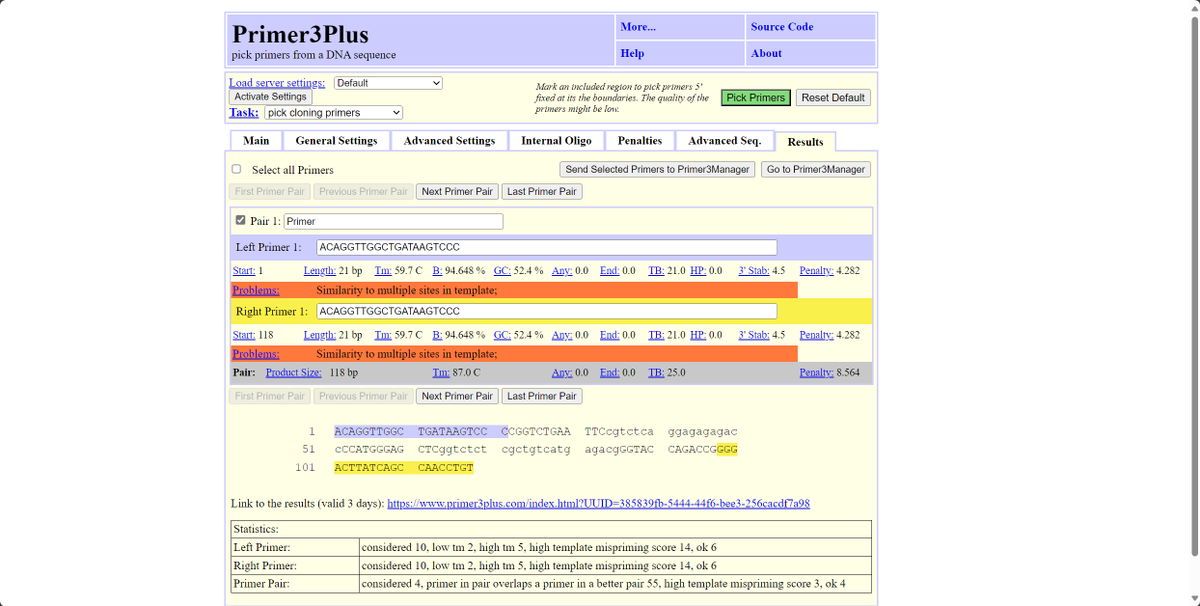The width and height of the screenshot is (1200, 606).
Task: Click the yellow sequence ACTTATCAGC
Action: point(369,468)
